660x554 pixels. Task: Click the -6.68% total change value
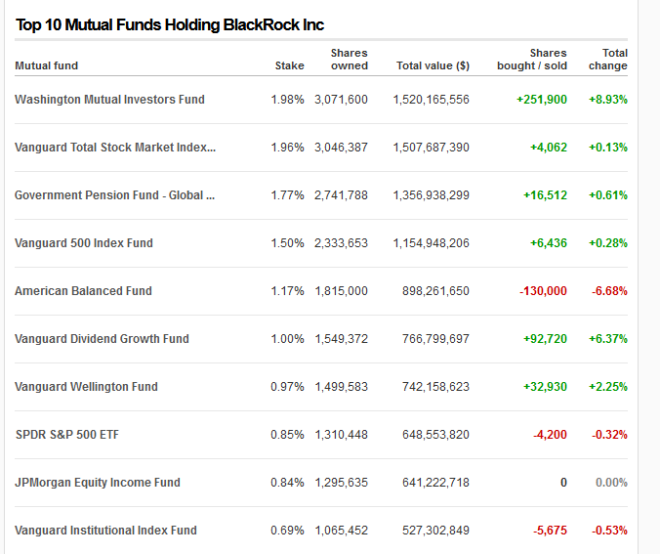608,291
